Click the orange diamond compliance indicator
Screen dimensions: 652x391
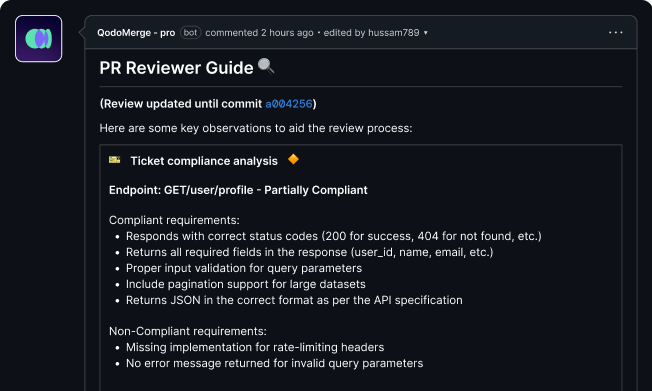293,159
